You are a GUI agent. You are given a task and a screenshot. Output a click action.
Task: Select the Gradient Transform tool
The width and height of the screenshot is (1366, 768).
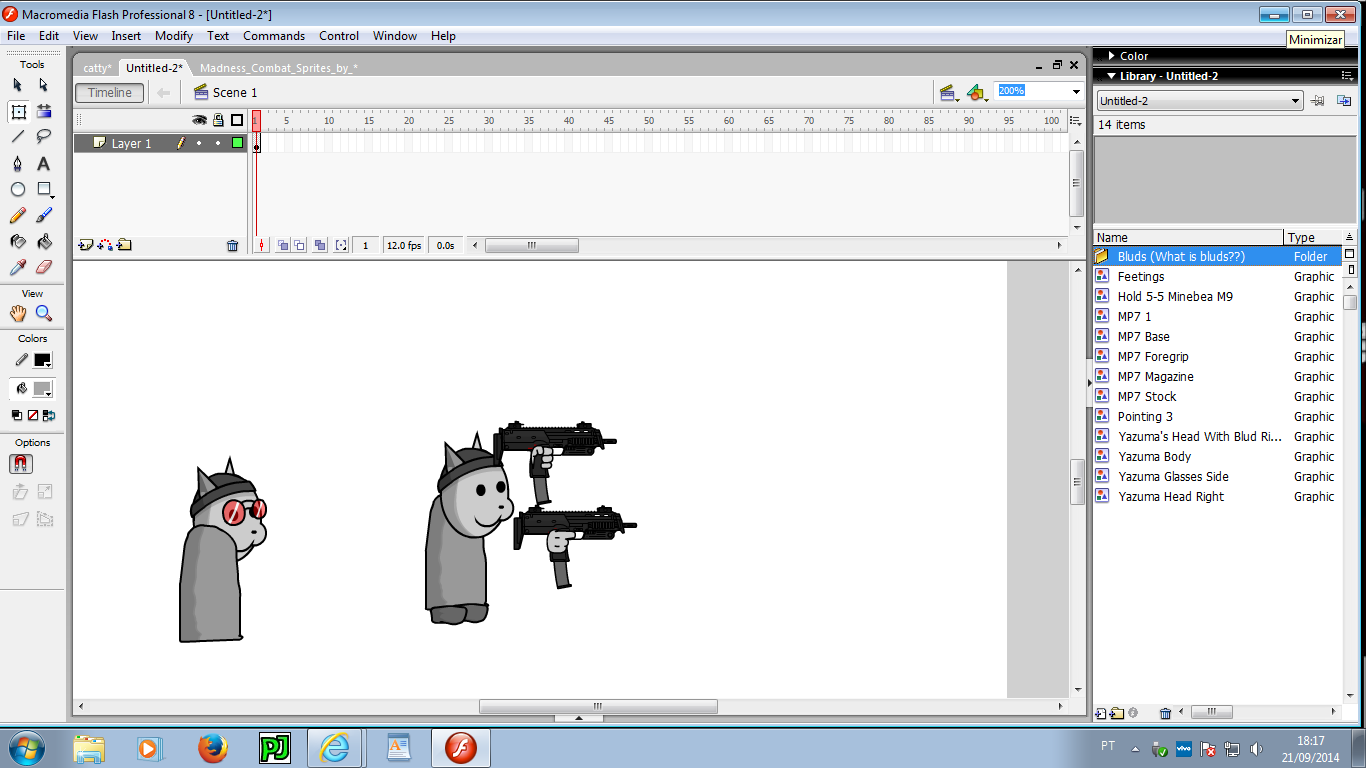[44, 111]
